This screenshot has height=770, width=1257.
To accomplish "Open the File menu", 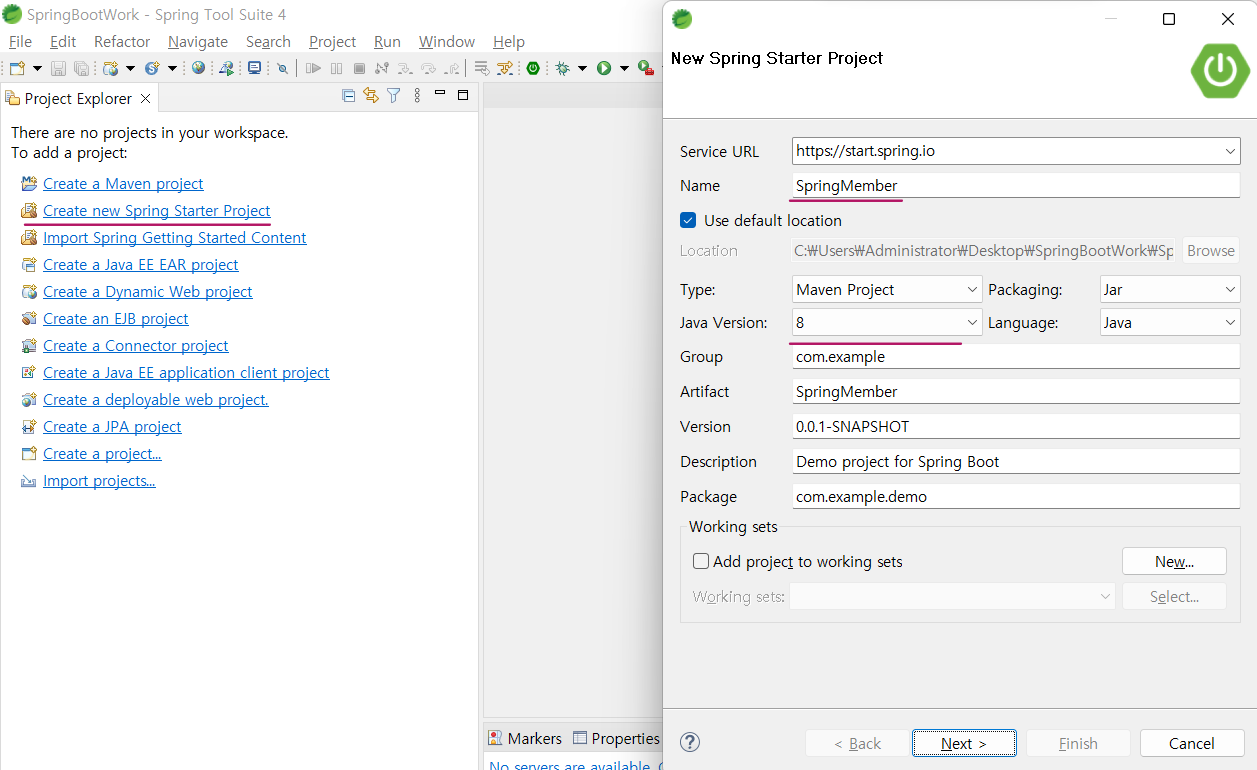I will click(20, 41).
